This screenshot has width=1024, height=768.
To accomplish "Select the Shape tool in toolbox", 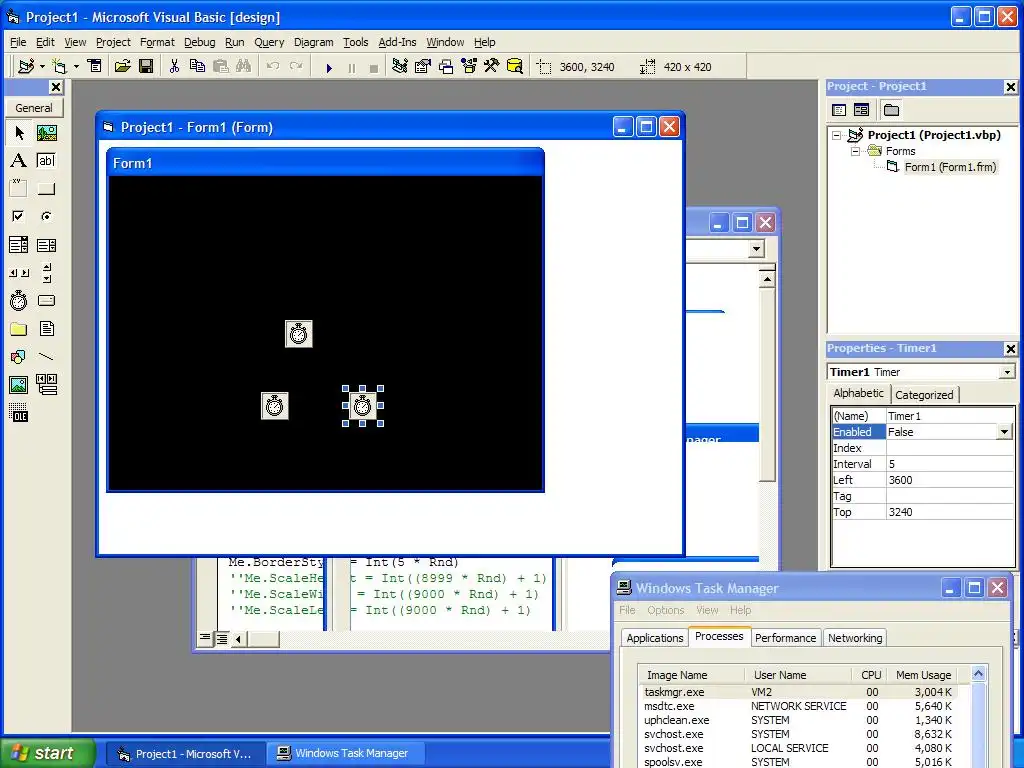I will 19,357.
